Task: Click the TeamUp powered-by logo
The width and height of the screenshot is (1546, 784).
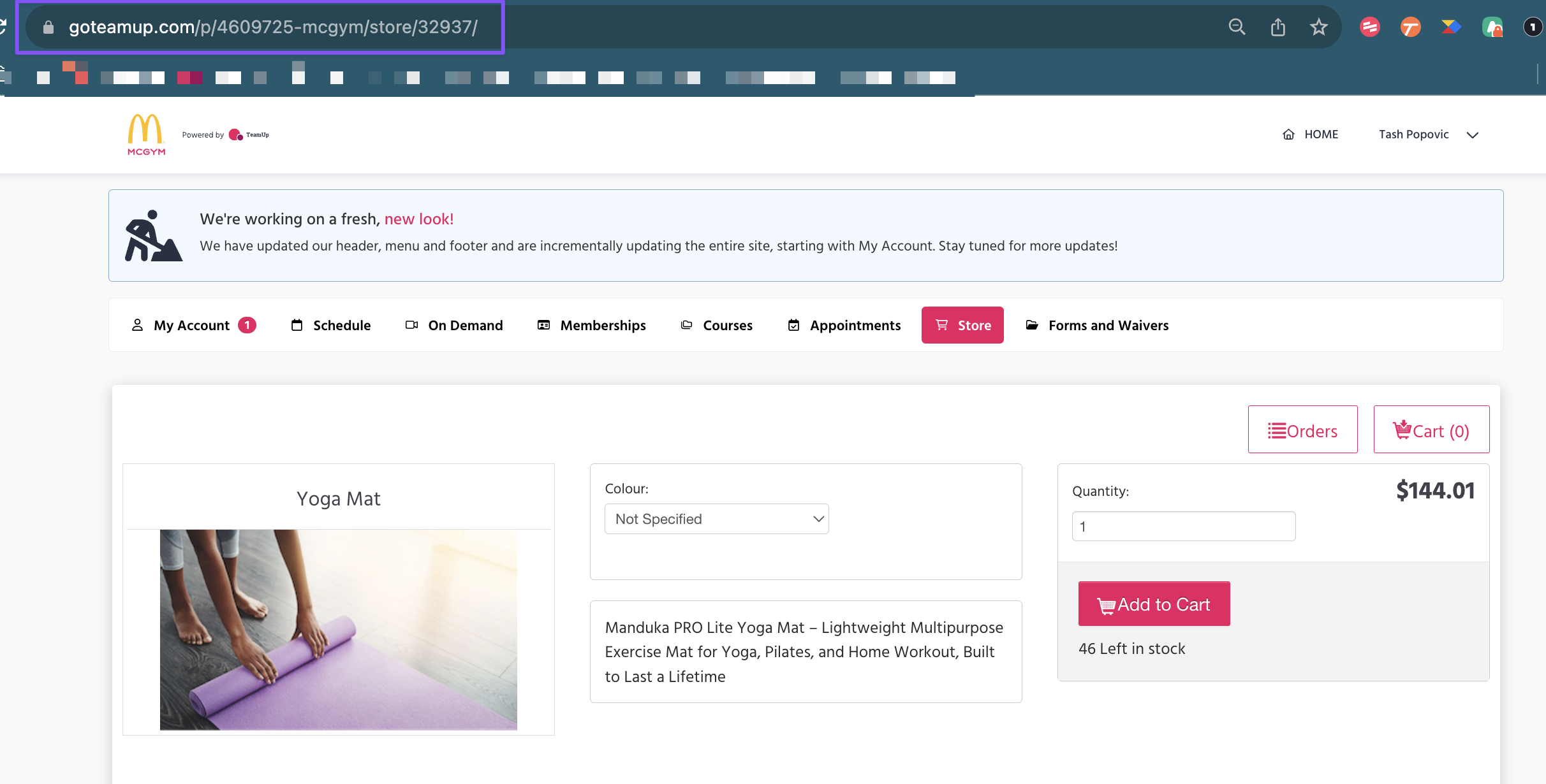Action: click(x=249, y=134)
